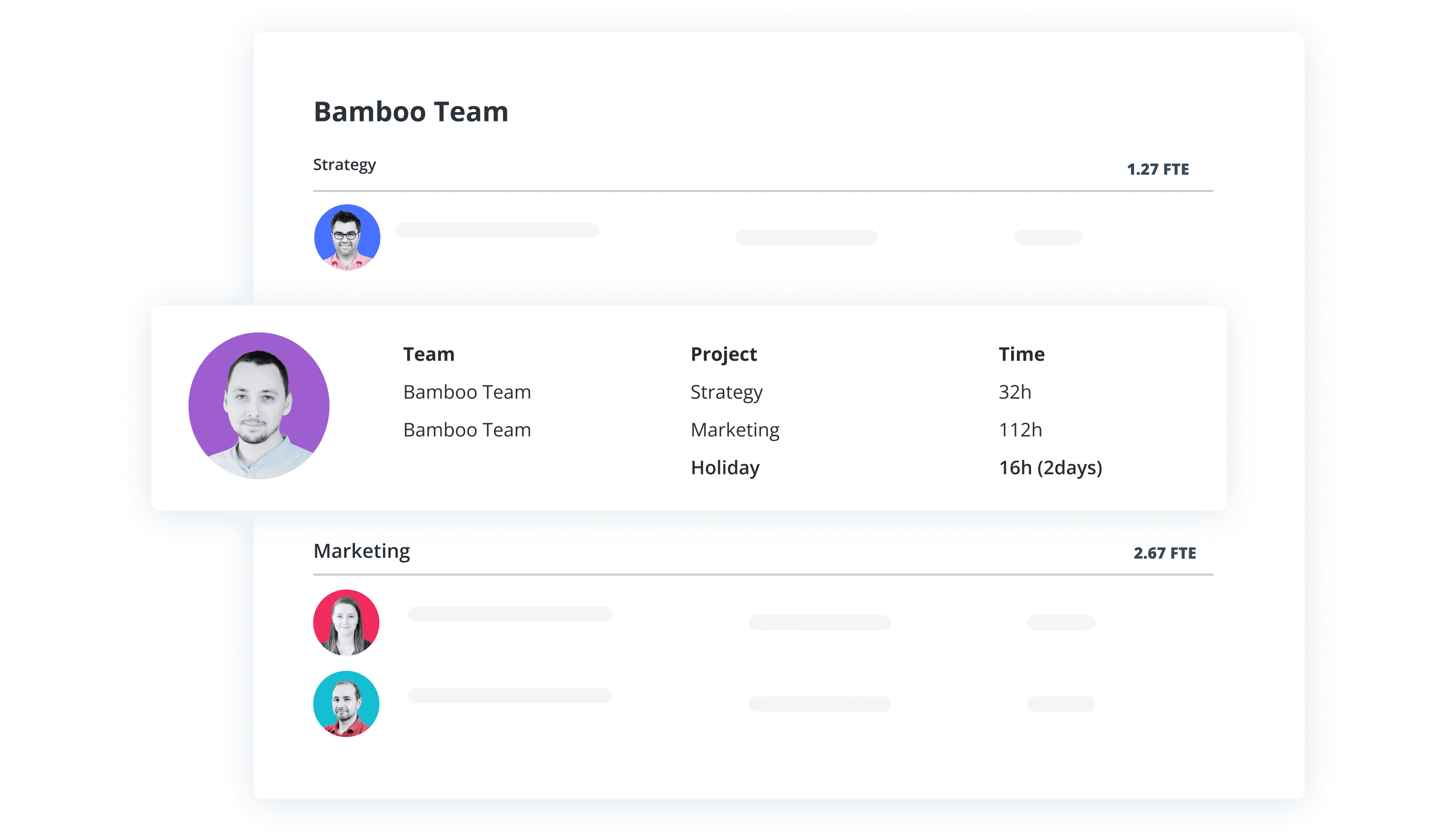Viewport: 1456px width, 832px height.
Task: Select the Marketing man avatar on teal background
Action: [x=347, y=703]
